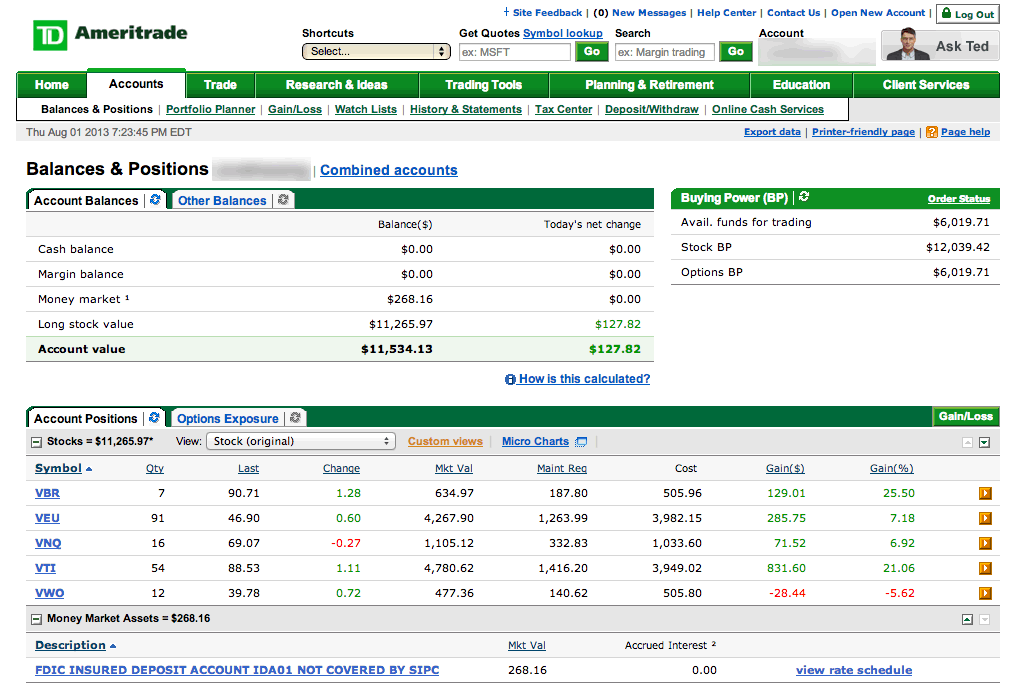Refresh Buying Power (BP) figures
The image size is (1009, 699).
(x=804, y=197)
